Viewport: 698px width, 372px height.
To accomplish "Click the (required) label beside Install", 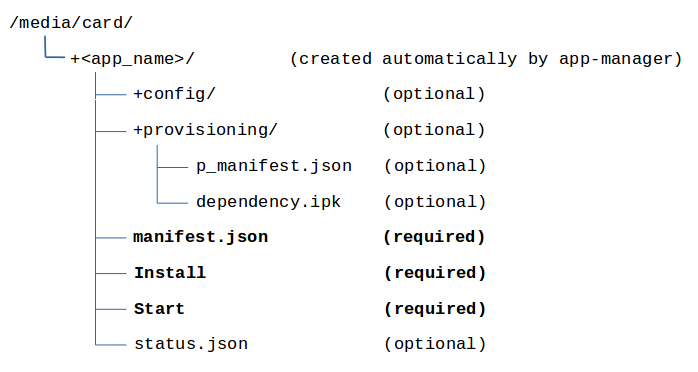I will [x=435, y=273].
